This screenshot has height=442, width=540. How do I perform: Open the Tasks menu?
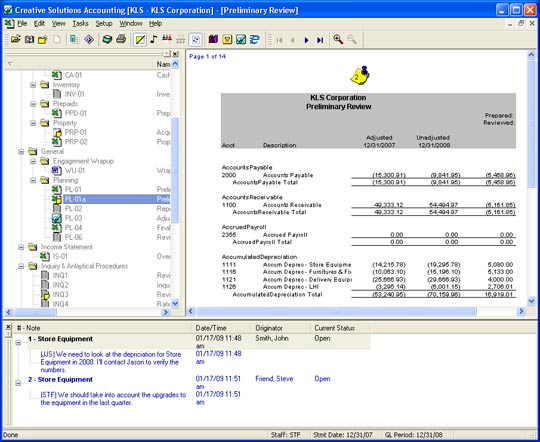tap(80, 23)
